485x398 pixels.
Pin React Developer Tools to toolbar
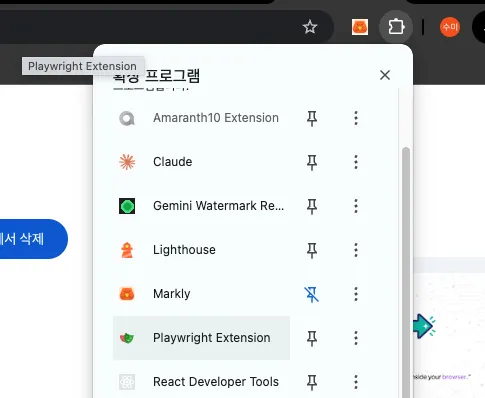coord(312,382)
